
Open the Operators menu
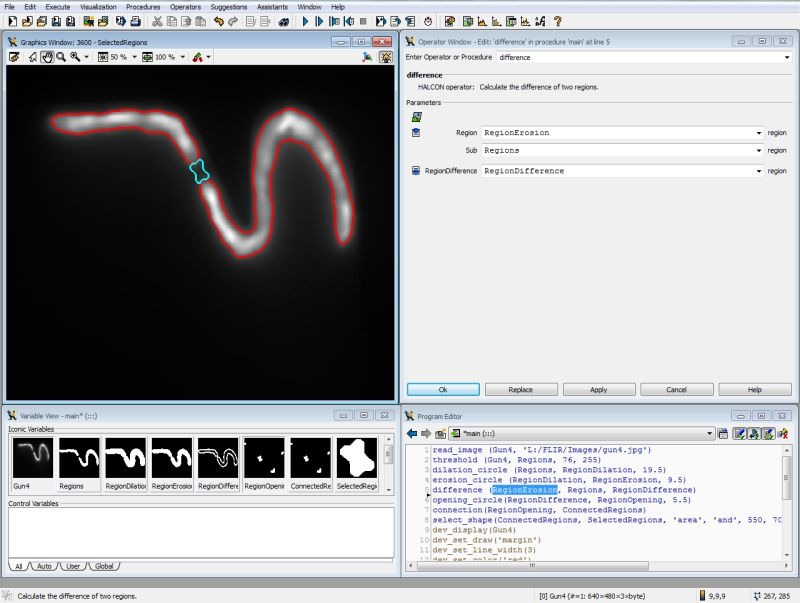click(x=185, y=7)
